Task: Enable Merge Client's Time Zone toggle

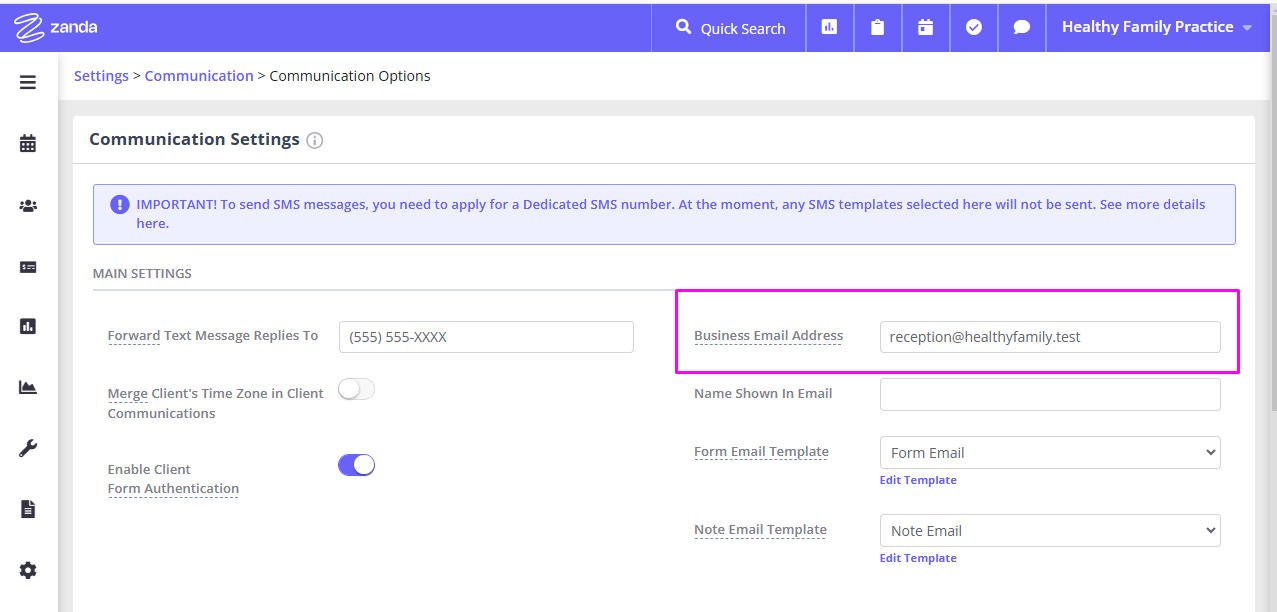Action: tap(356, 388)
